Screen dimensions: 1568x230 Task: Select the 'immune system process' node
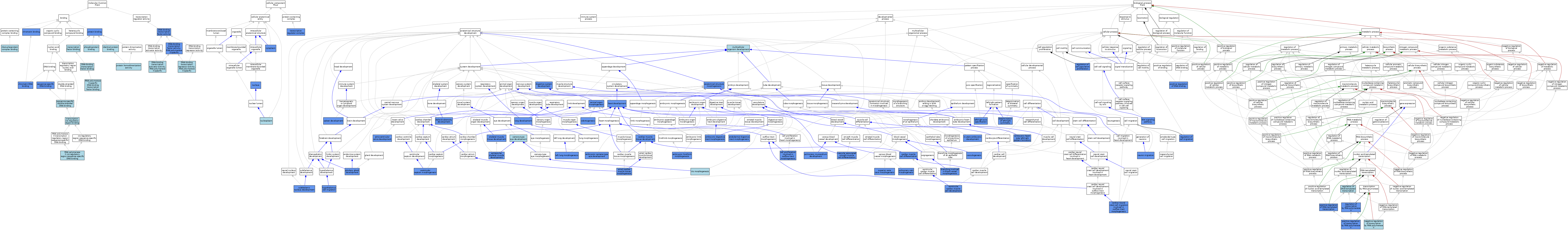click(589, 18)
